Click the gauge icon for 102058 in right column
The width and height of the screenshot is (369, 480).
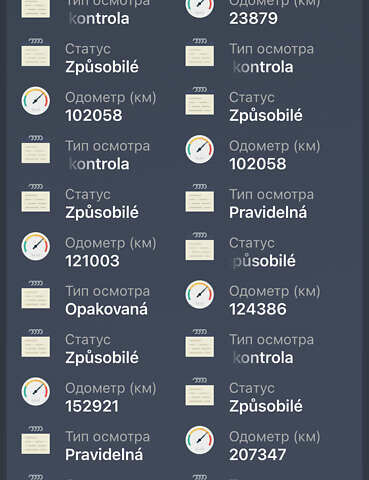(199, 149)
